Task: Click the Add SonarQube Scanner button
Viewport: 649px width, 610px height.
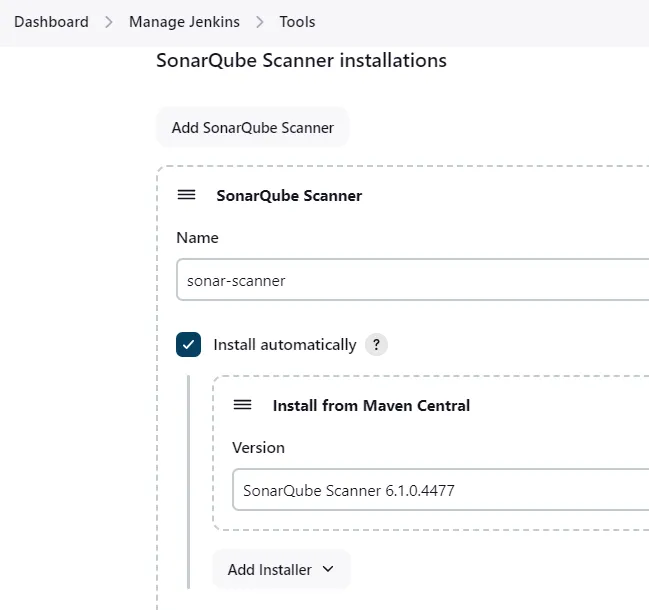Action: pos(252,127)
